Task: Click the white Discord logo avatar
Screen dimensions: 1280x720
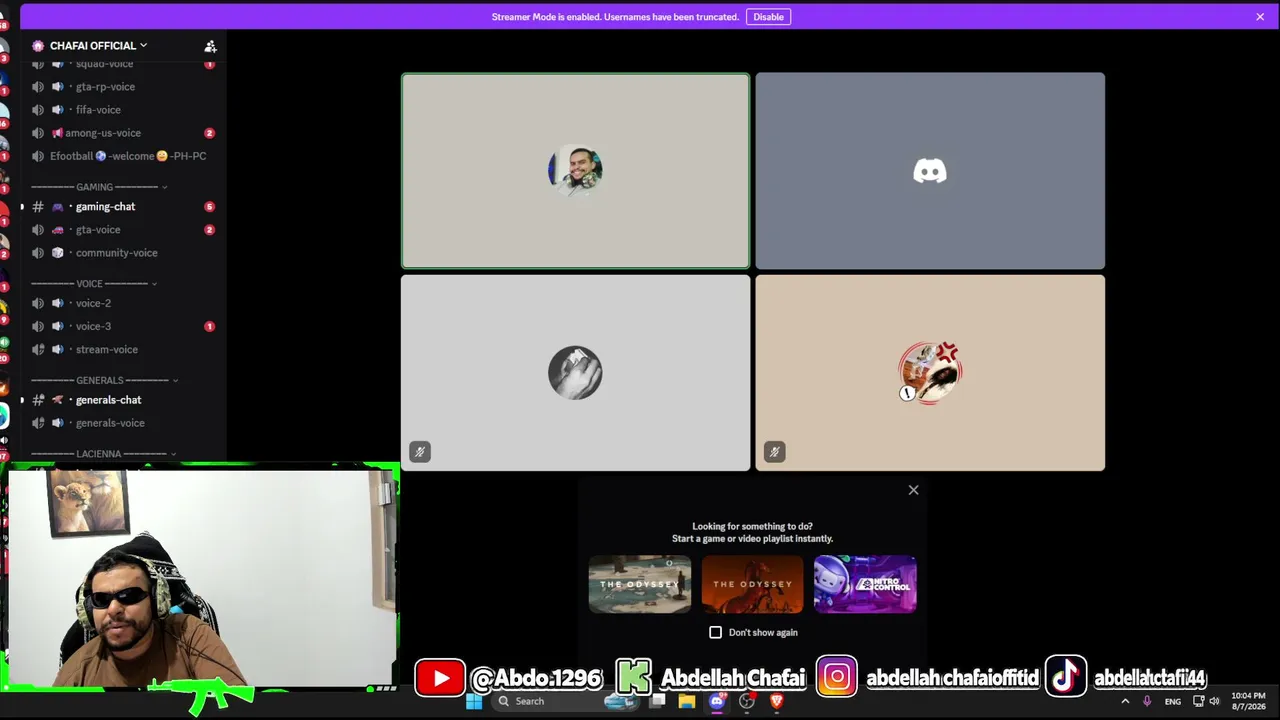Action: 930,171
